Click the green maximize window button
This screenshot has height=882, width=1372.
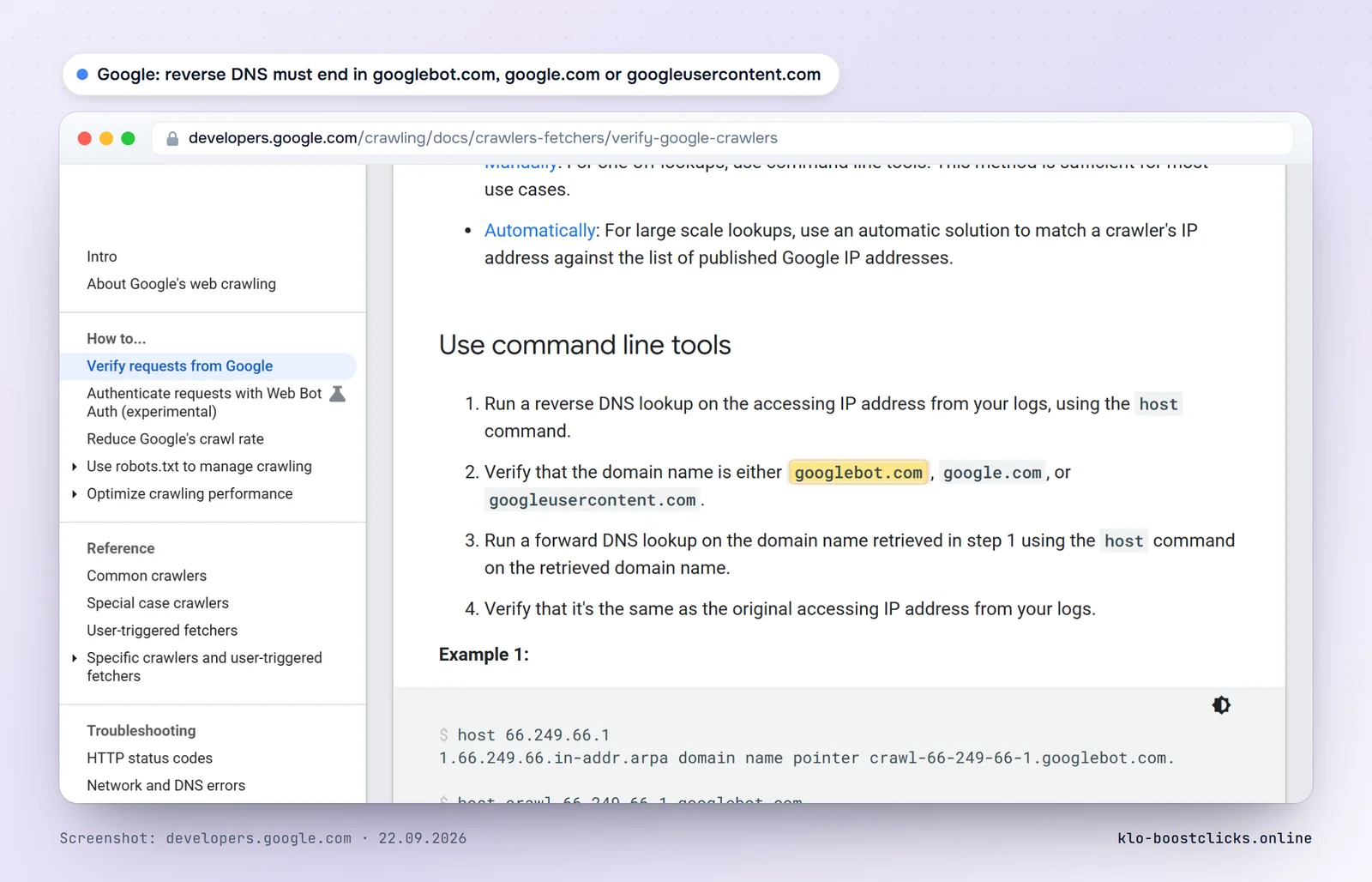128,138
